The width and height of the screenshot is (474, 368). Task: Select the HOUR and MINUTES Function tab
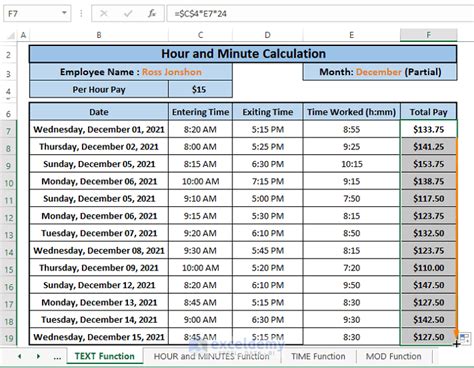tap(212, 356)
